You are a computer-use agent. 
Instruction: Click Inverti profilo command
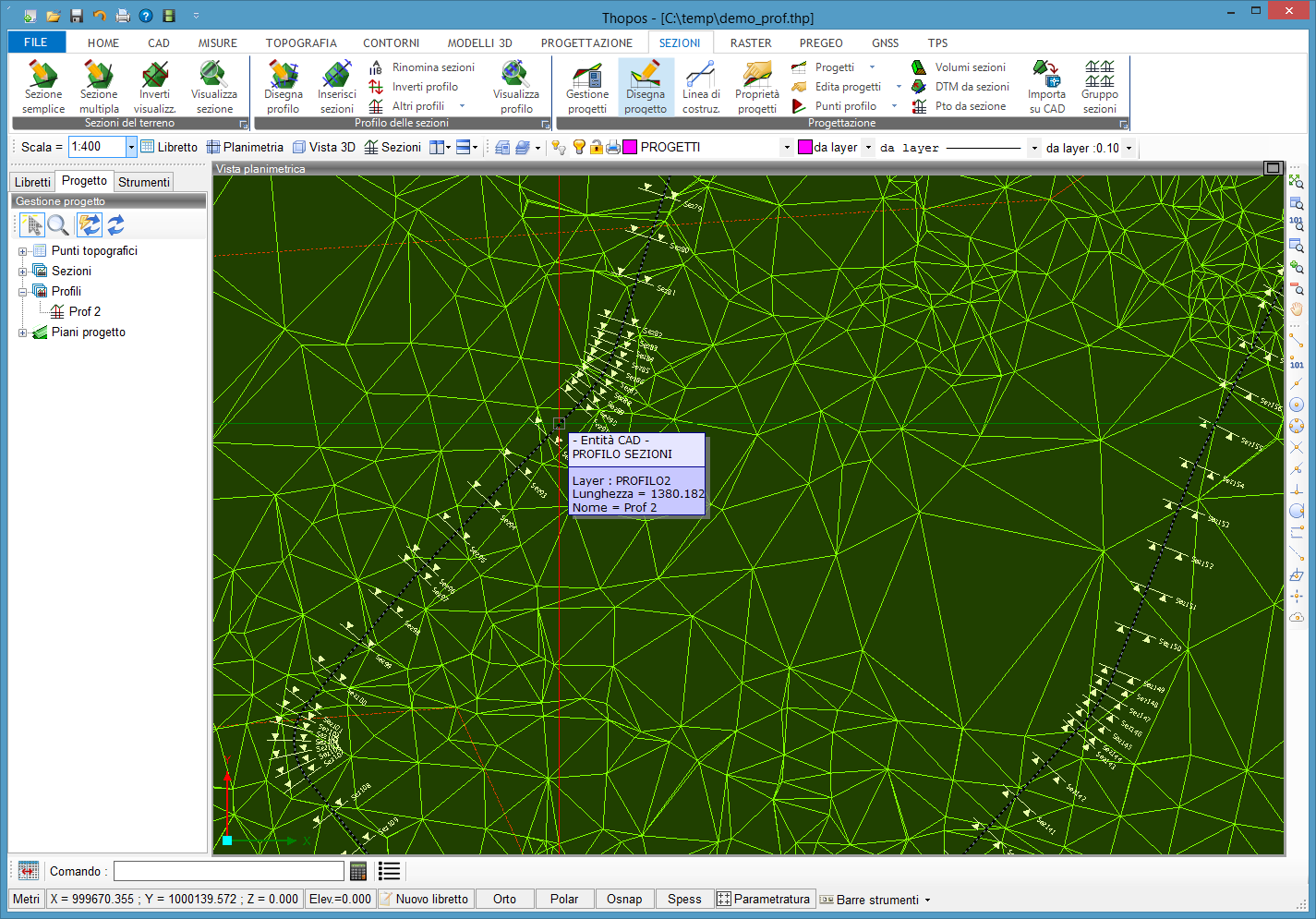(x=414, y=87)
